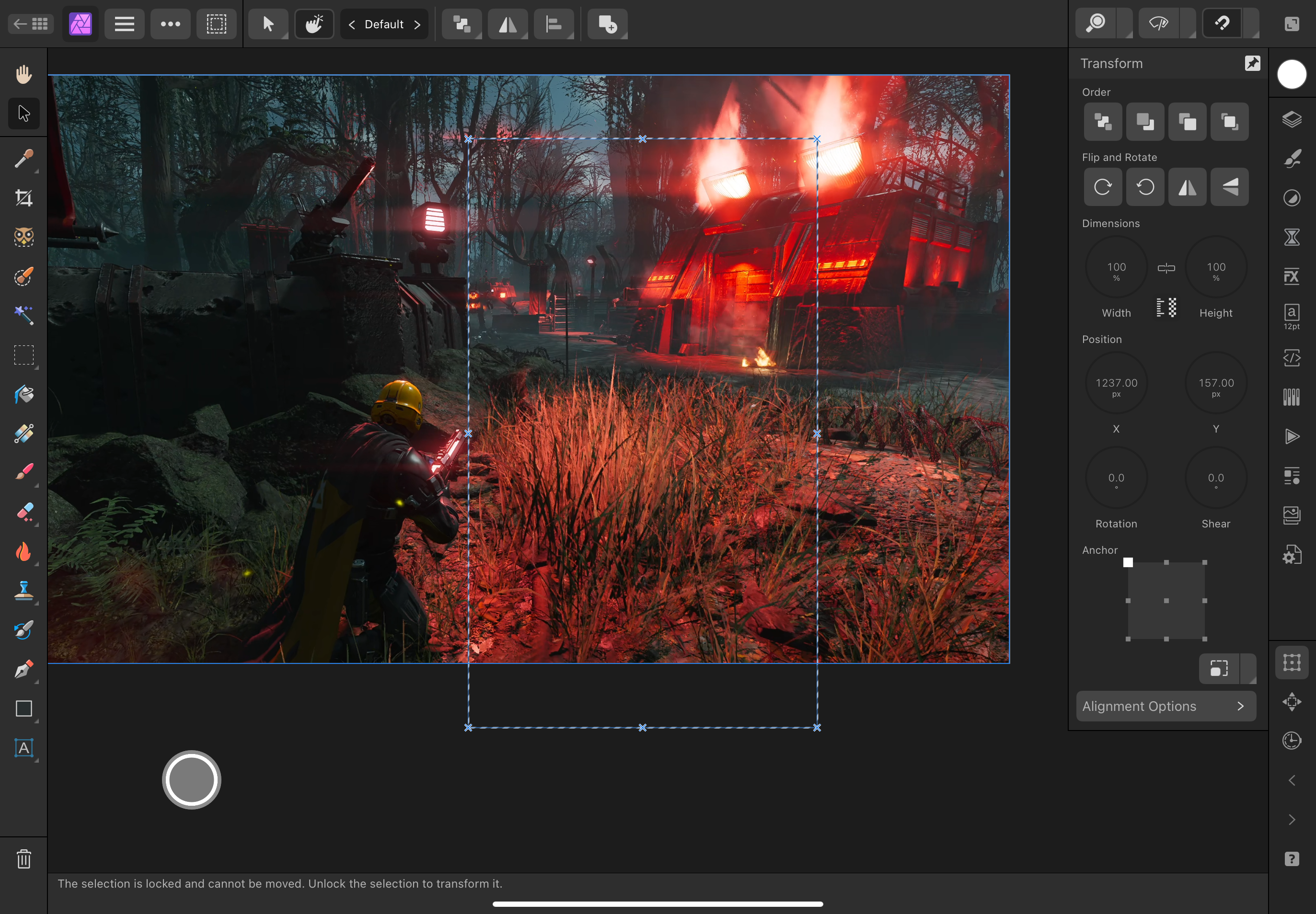The width and height of the screenshot is (1316, 914).
Task: Rotate selection clockwise button
Action: coord(1103,187)
